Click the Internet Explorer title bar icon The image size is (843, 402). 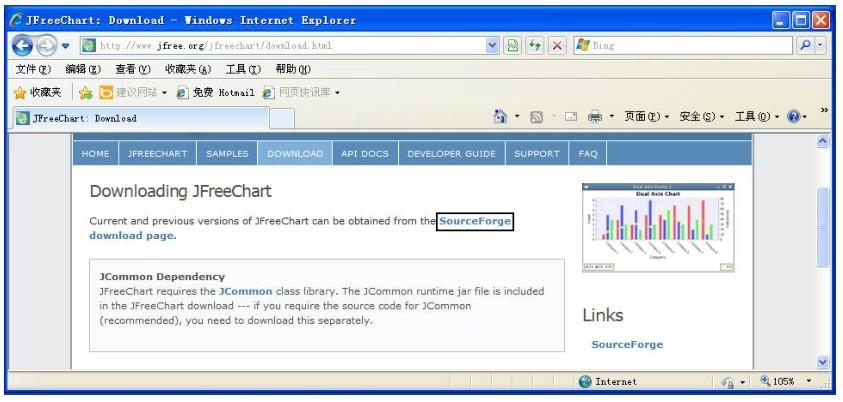pyautogui.click(x=17, y=20)
